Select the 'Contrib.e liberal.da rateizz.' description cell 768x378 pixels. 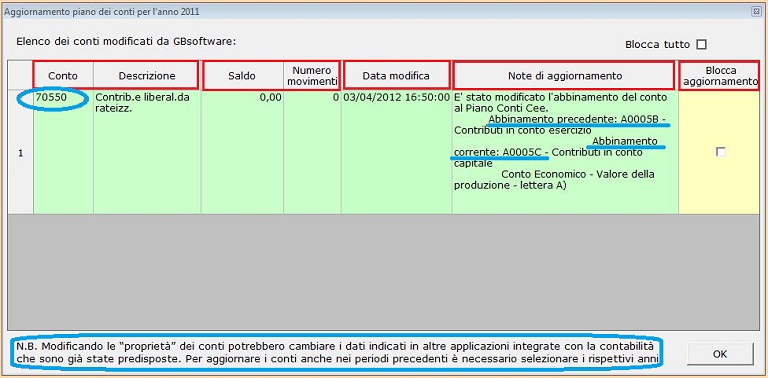[x=147, y=152]
